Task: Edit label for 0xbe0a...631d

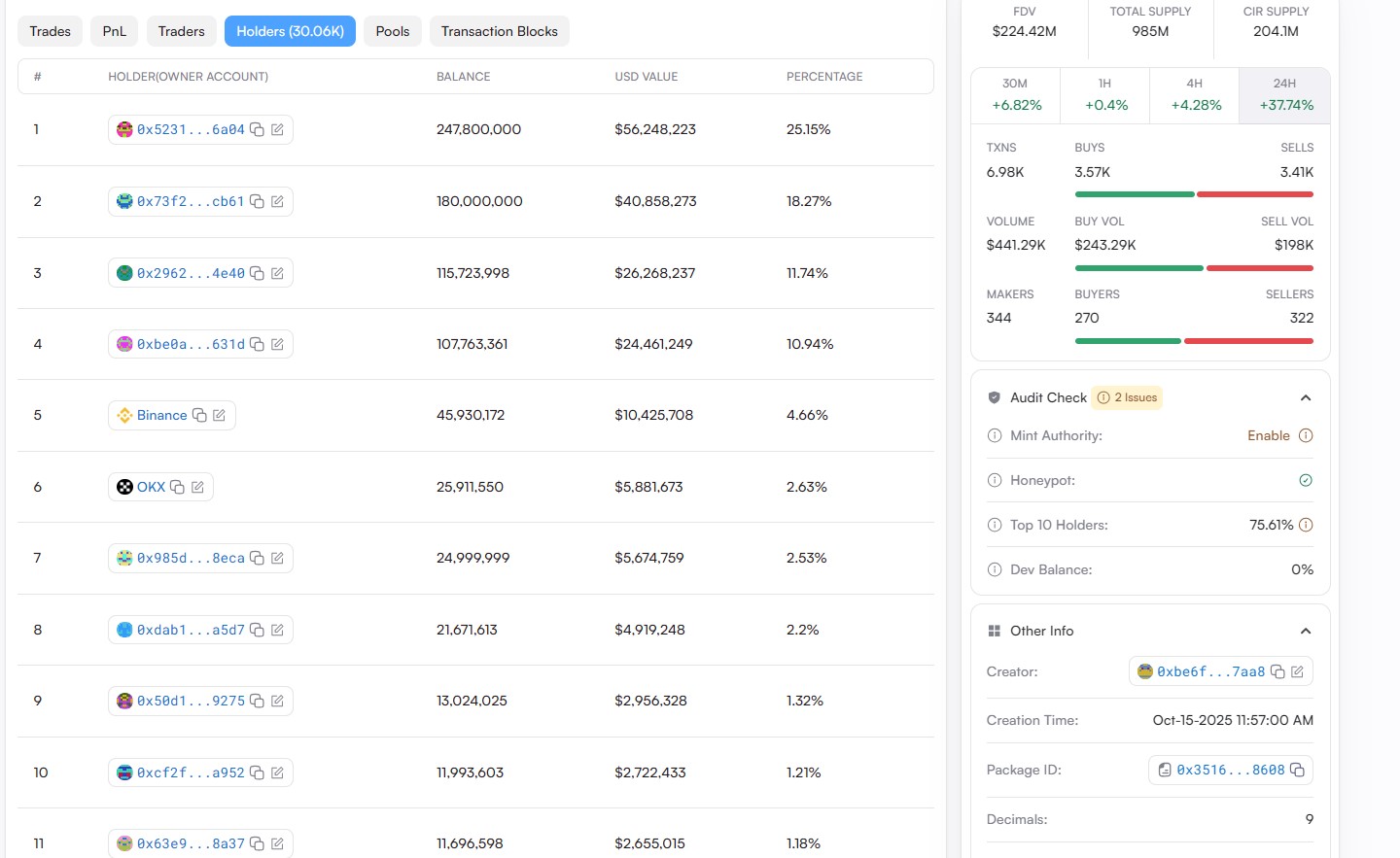Action: coord(277,344)
